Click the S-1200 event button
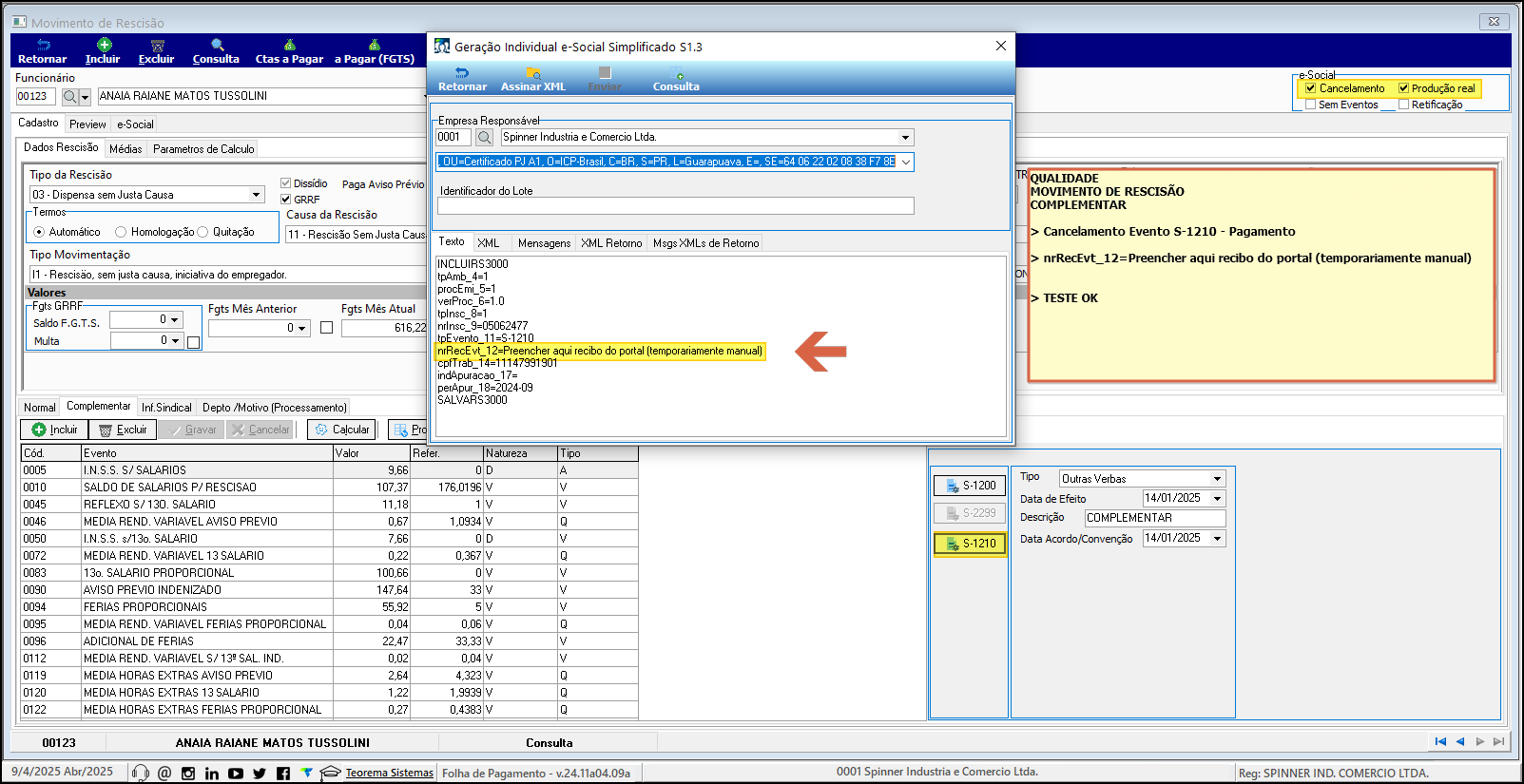 pyautogui.click(x=970, y=486)
